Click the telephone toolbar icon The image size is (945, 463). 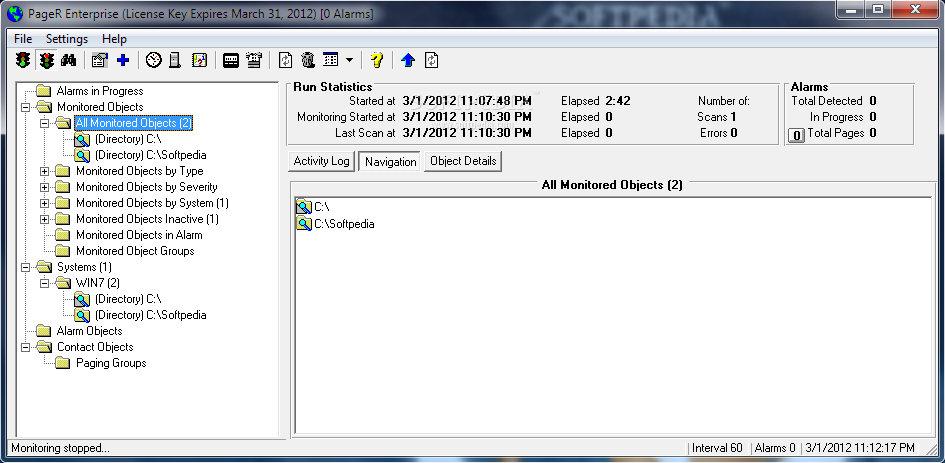click(x=254, y=60)
